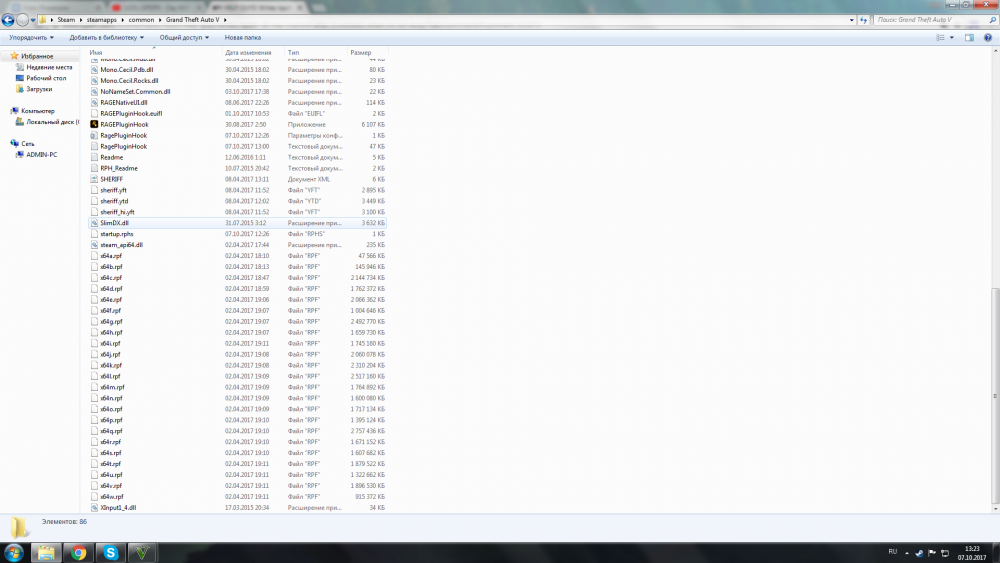Select Сеть in the navigation pane
1000x563 pixels.
pyautogui.click(x=27, y=143)
